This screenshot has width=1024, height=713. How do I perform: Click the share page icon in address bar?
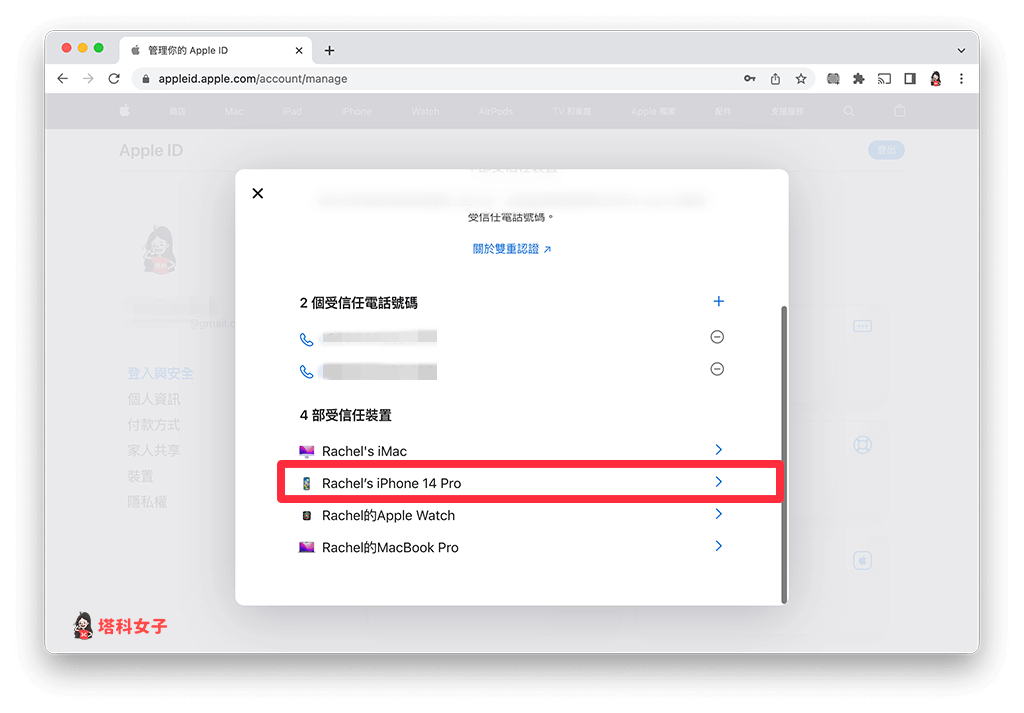click(x=775, y=79)
